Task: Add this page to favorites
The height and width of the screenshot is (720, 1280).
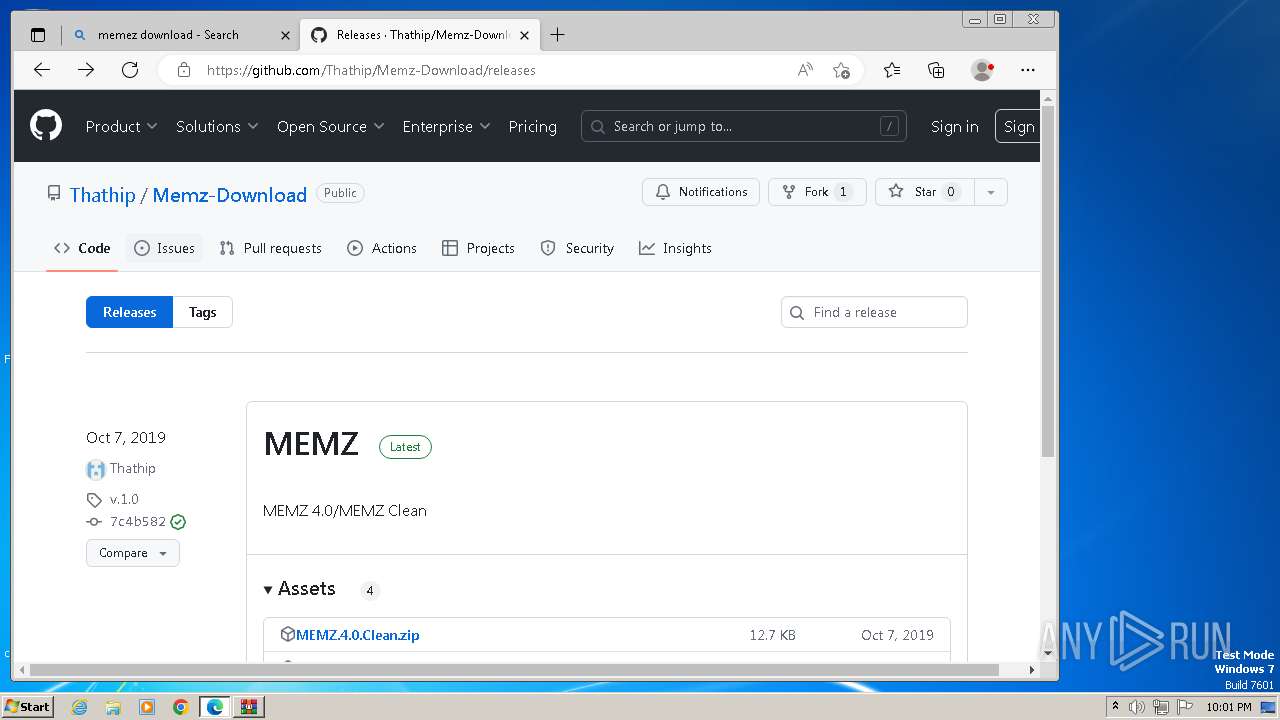Action: [x=842, y=70]
